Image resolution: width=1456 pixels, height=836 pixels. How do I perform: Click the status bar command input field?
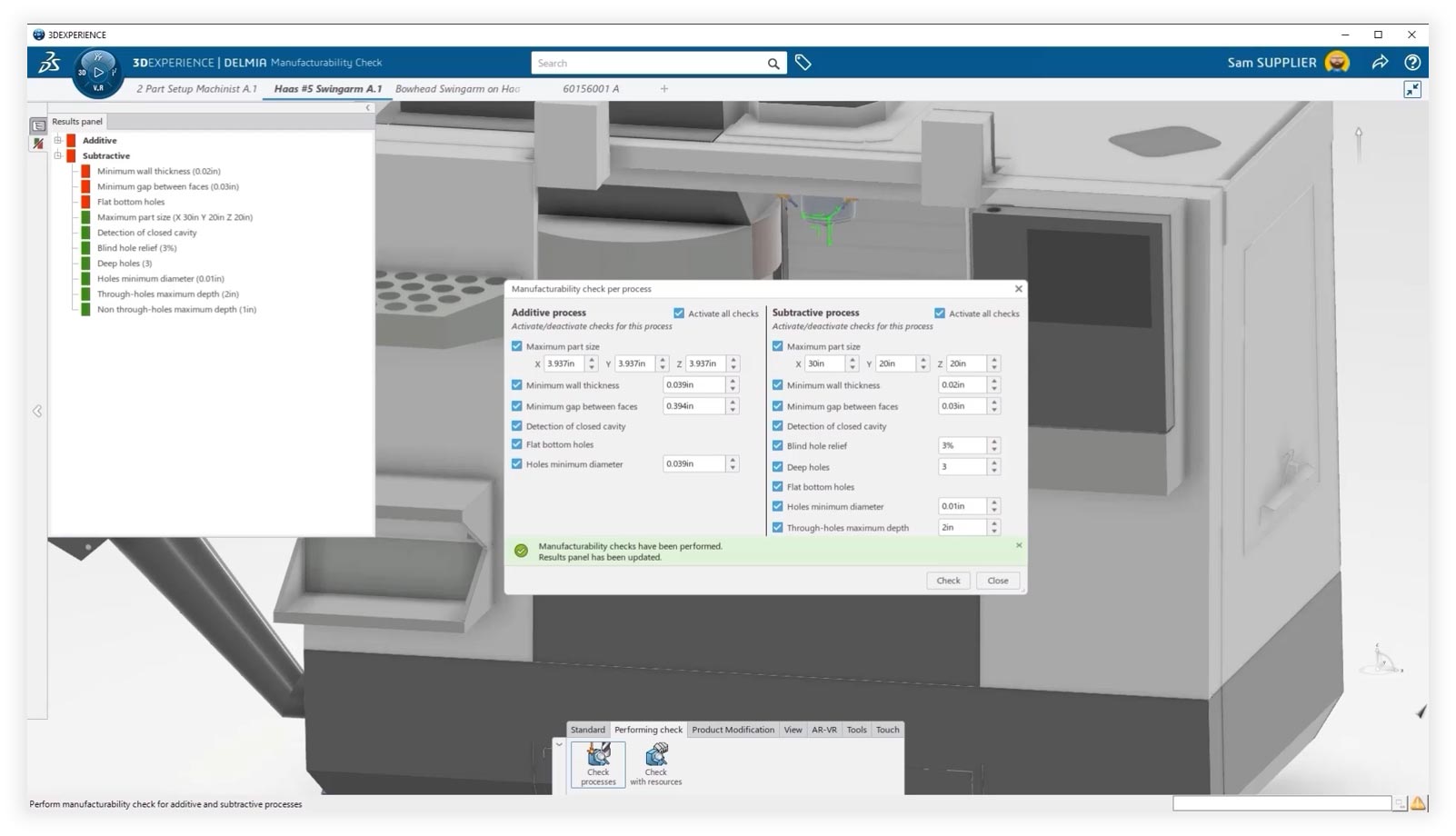[x=1281, y=803]
